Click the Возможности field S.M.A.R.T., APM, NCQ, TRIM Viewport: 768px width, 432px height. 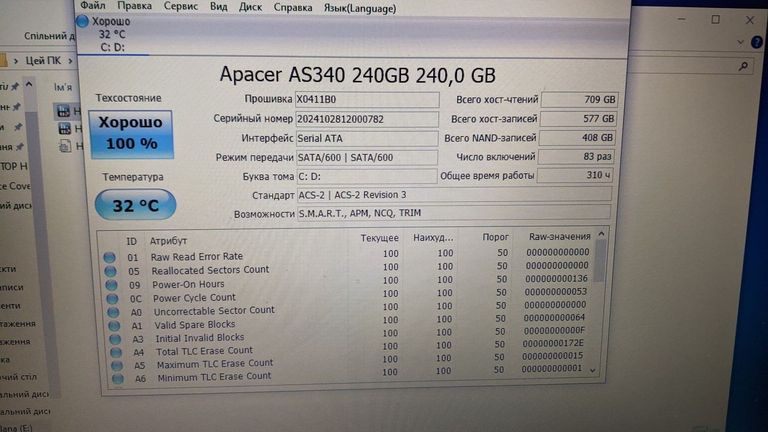454,213
